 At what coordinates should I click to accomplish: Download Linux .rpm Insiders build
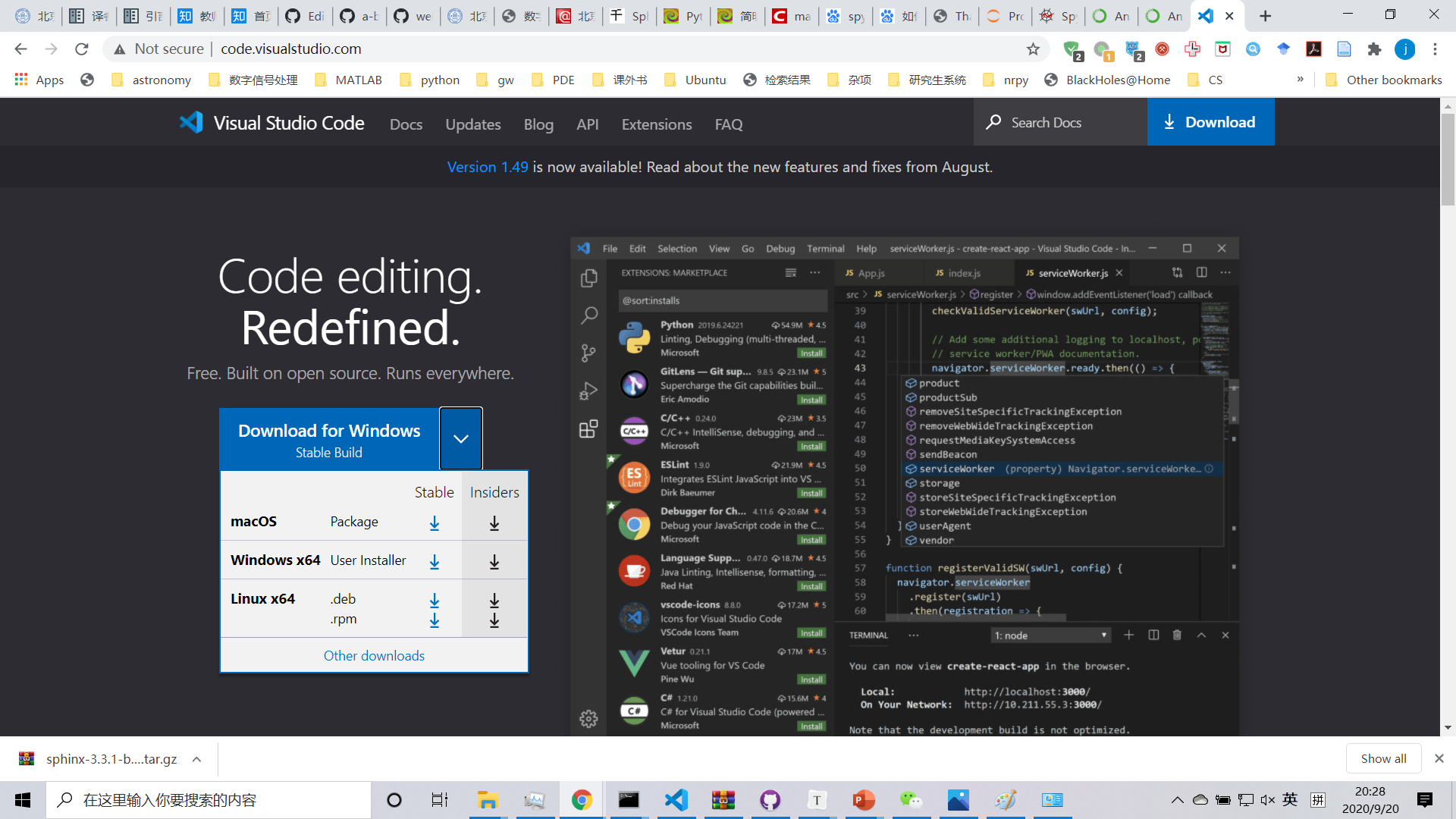pos(494,620)
